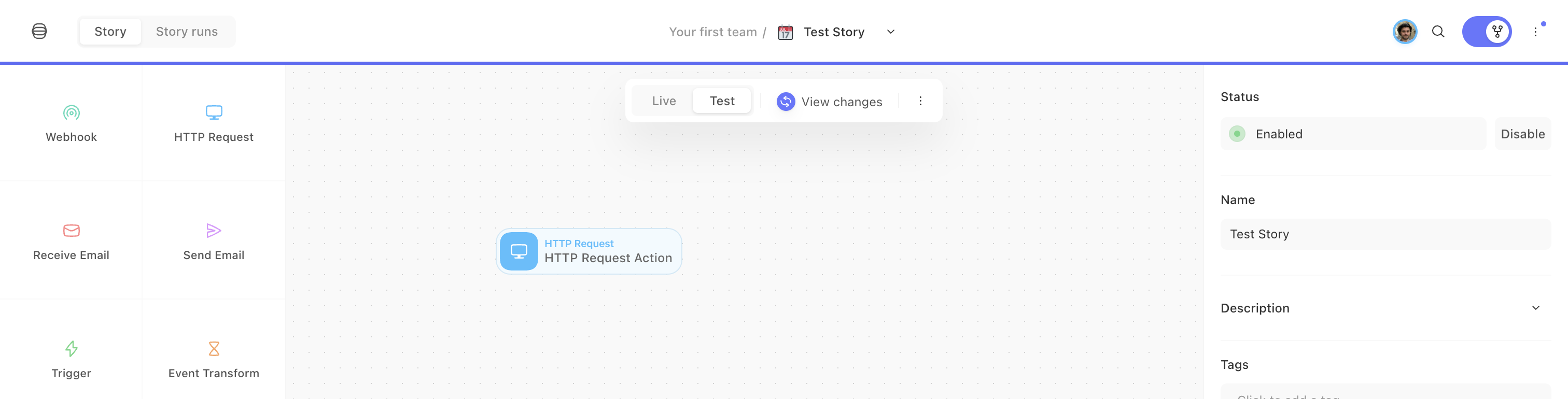Choose the Receive Email action

coord(71,241)
